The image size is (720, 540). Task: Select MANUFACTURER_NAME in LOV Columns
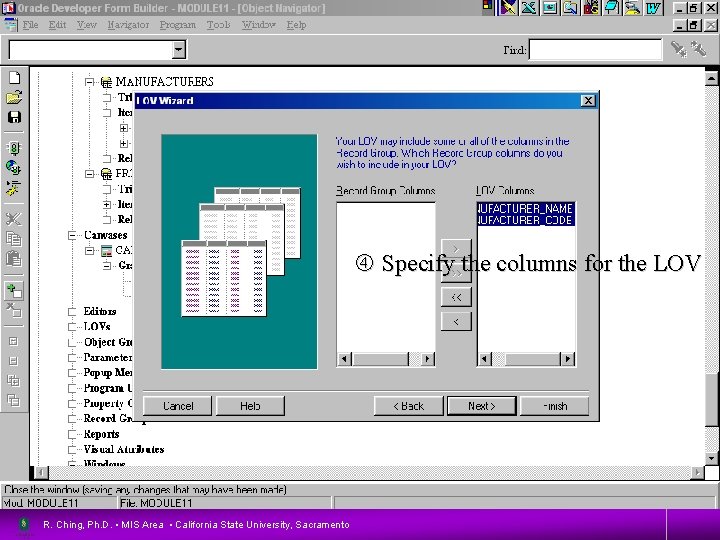[x=526, y=208]
